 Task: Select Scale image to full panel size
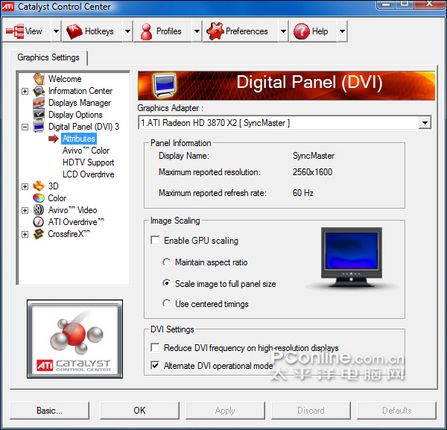pyautogui.click(x=166, y=283)
